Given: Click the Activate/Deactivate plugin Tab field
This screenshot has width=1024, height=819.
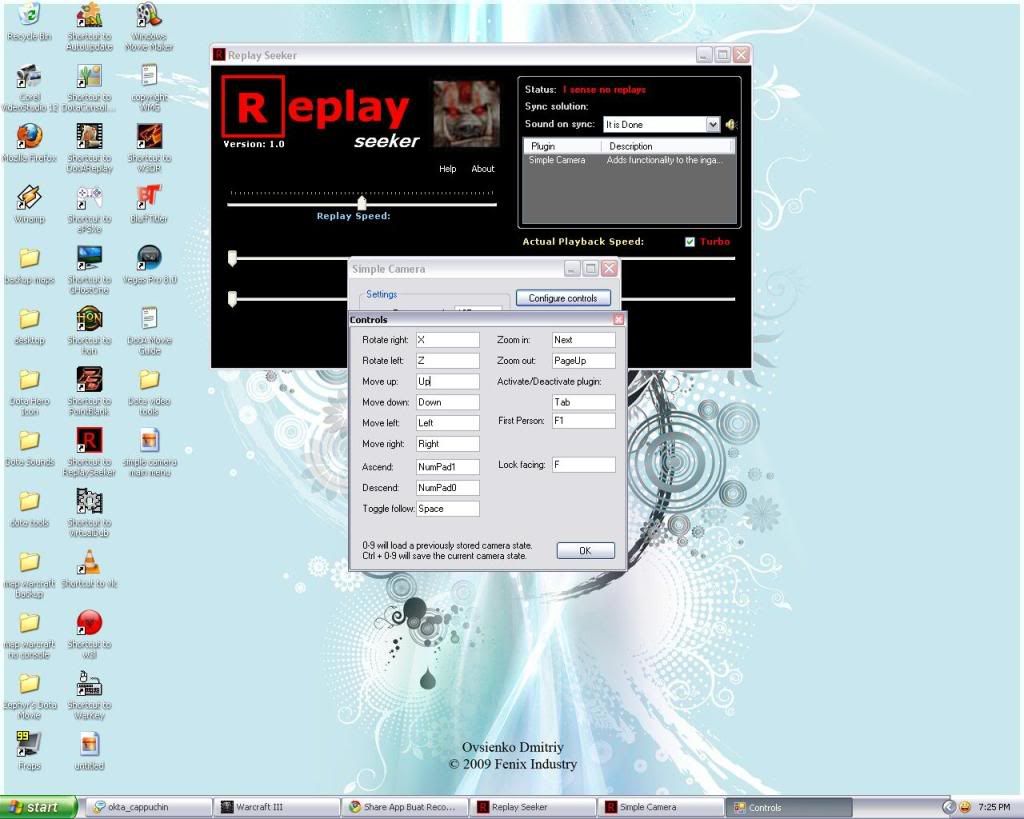Looking at the screenshot, I should (584, 402).
